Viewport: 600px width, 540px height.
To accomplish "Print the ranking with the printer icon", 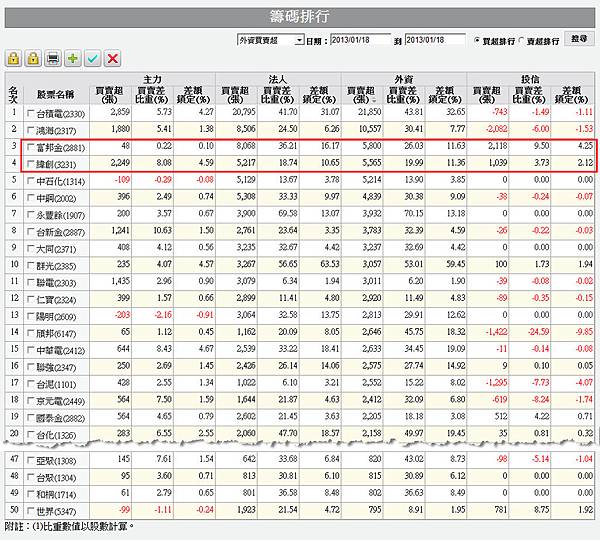I will coord(53,59).
